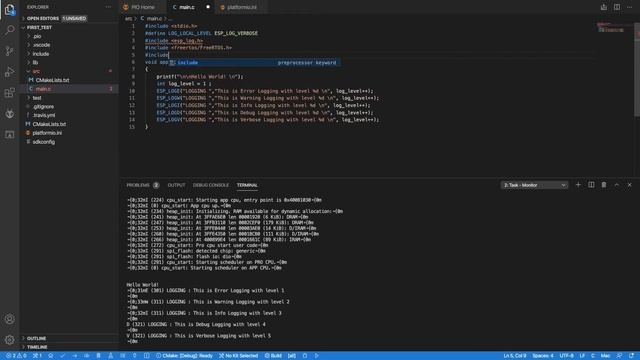The height and width of the screenshot is (360, 640).
Task: Click Spaces: 4 indentation setting
Action: (x=543, y=356)
